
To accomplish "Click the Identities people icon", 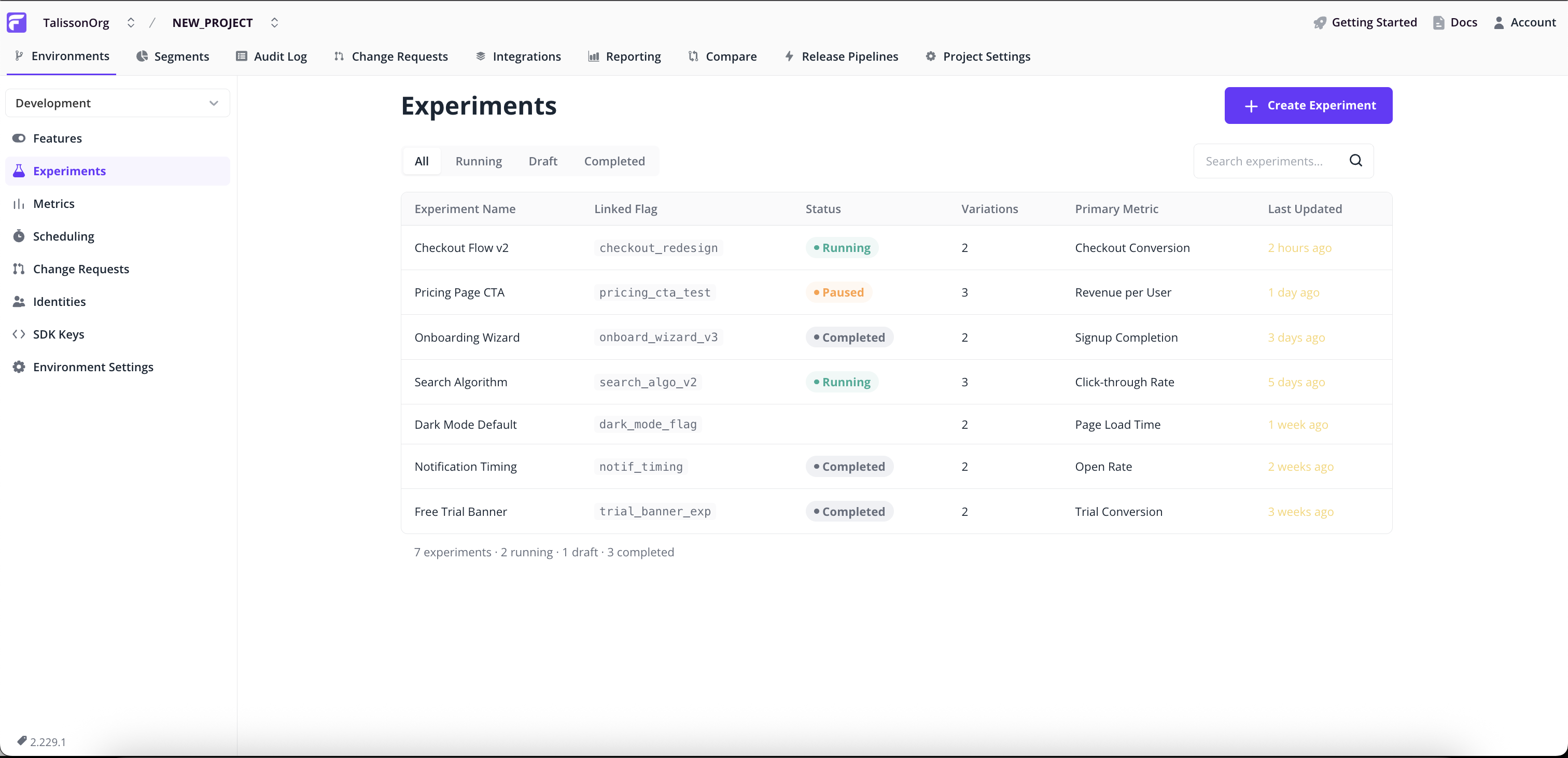I will click(19, 301).
